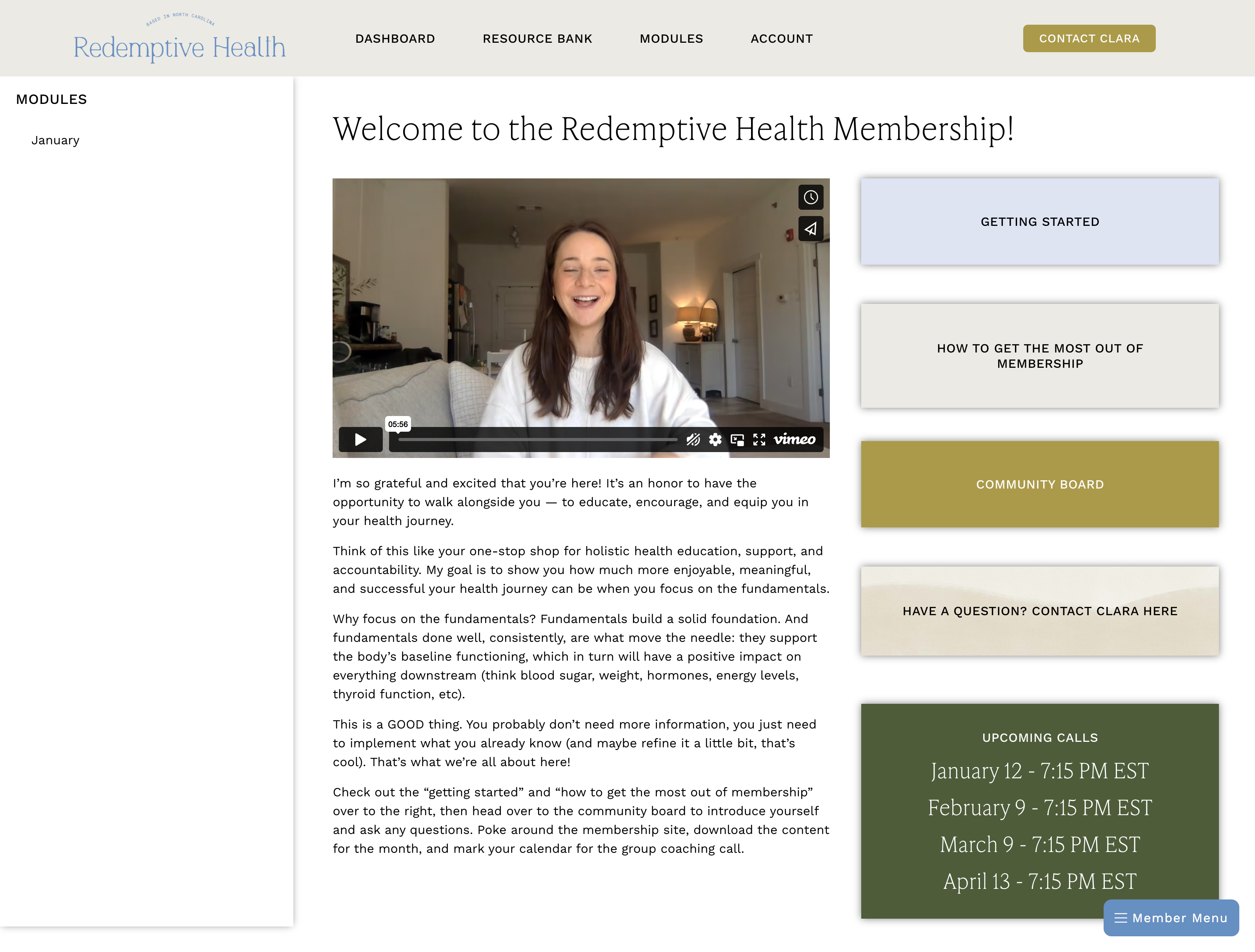Click the February 9 - 7:15 PM EST call
This screenshot has width=1255, height=952.
(x=1039, y=808)
